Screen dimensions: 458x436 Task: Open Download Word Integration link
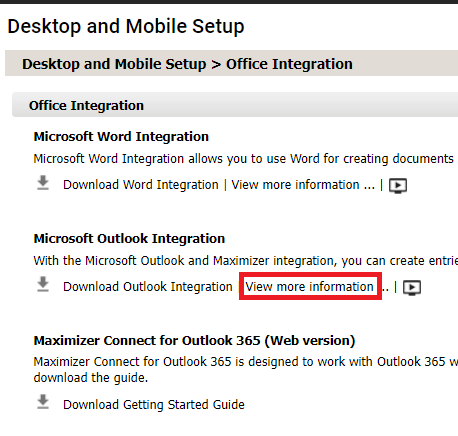(141, 185)
